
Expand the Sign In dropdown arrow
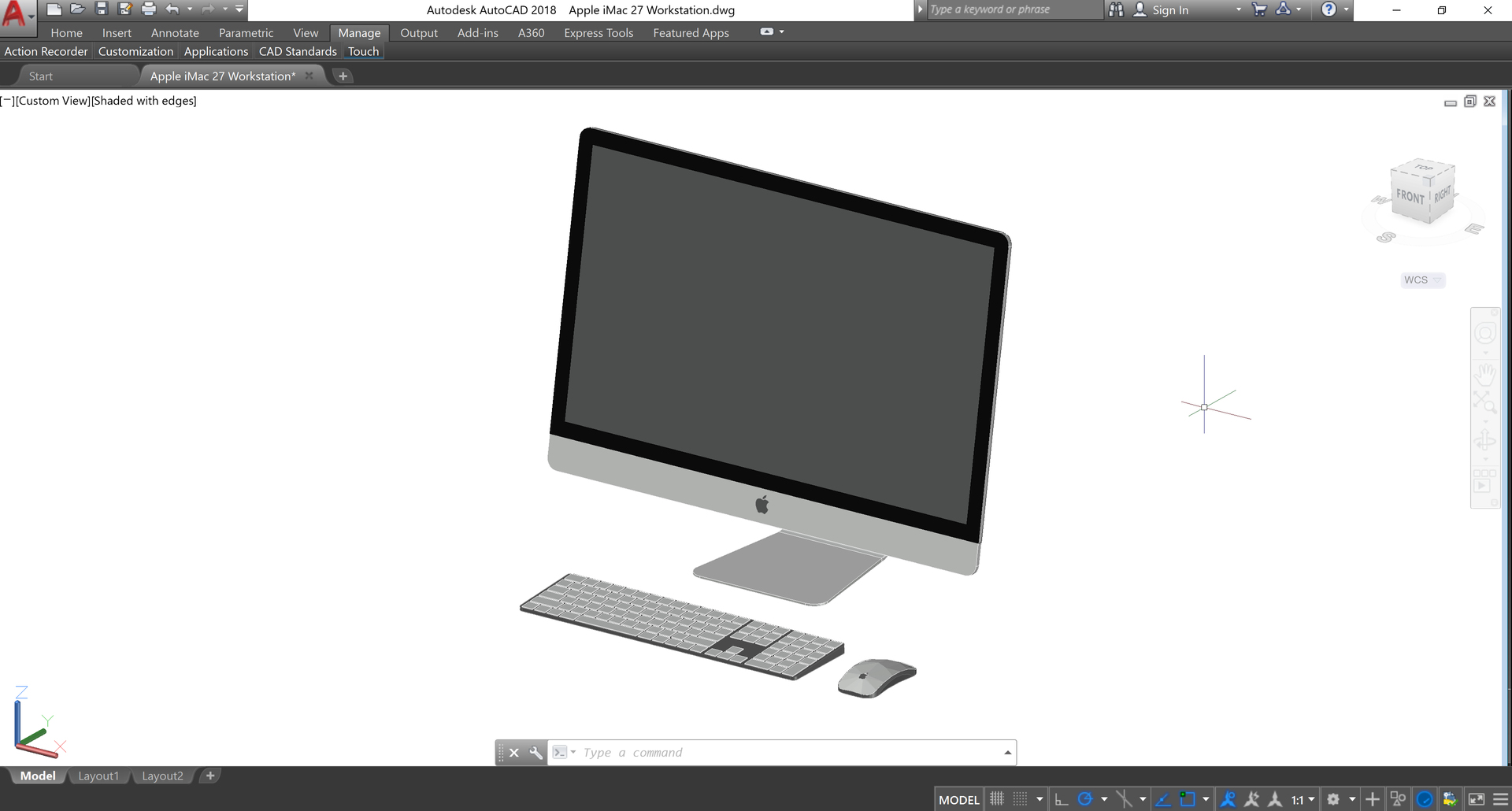1239,9
